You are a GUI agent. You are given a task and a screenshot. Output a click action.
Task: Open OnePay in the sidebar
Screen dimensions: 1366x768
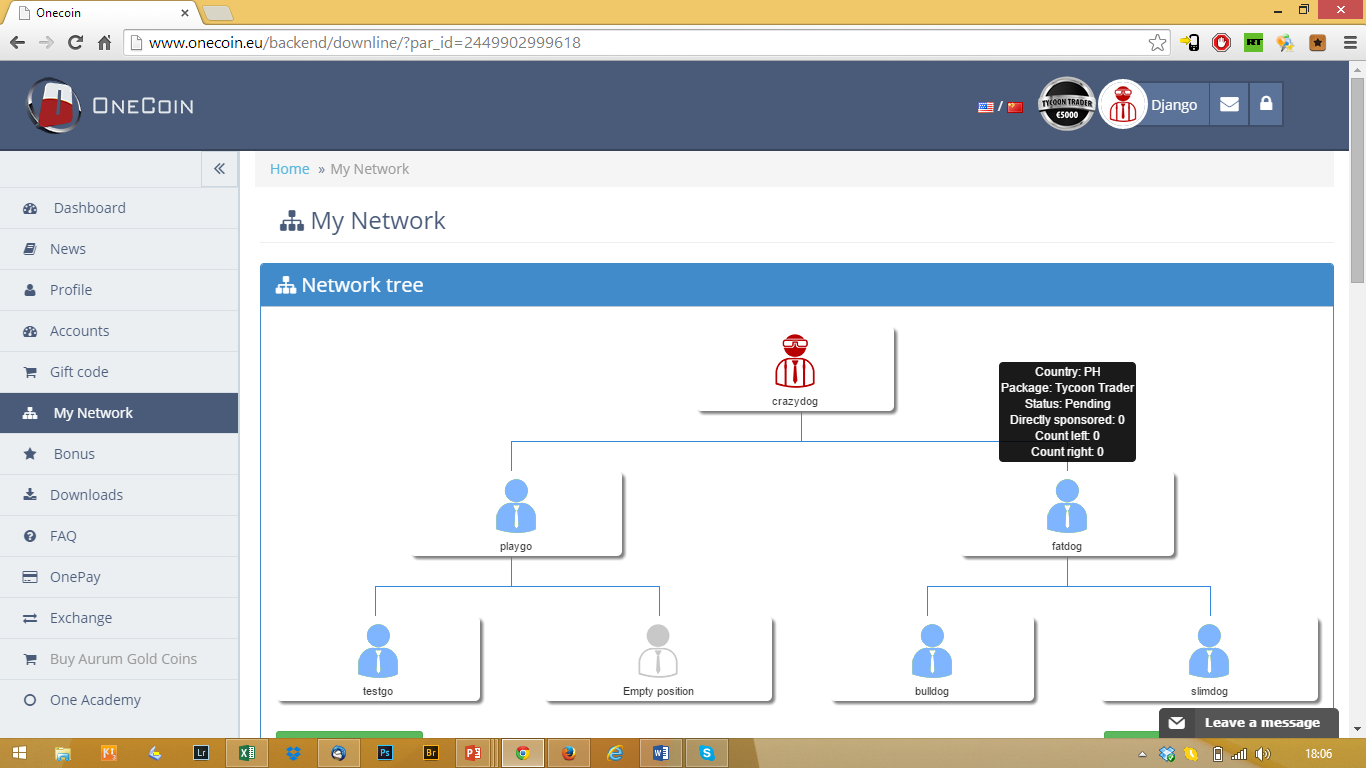click(119, 577)
